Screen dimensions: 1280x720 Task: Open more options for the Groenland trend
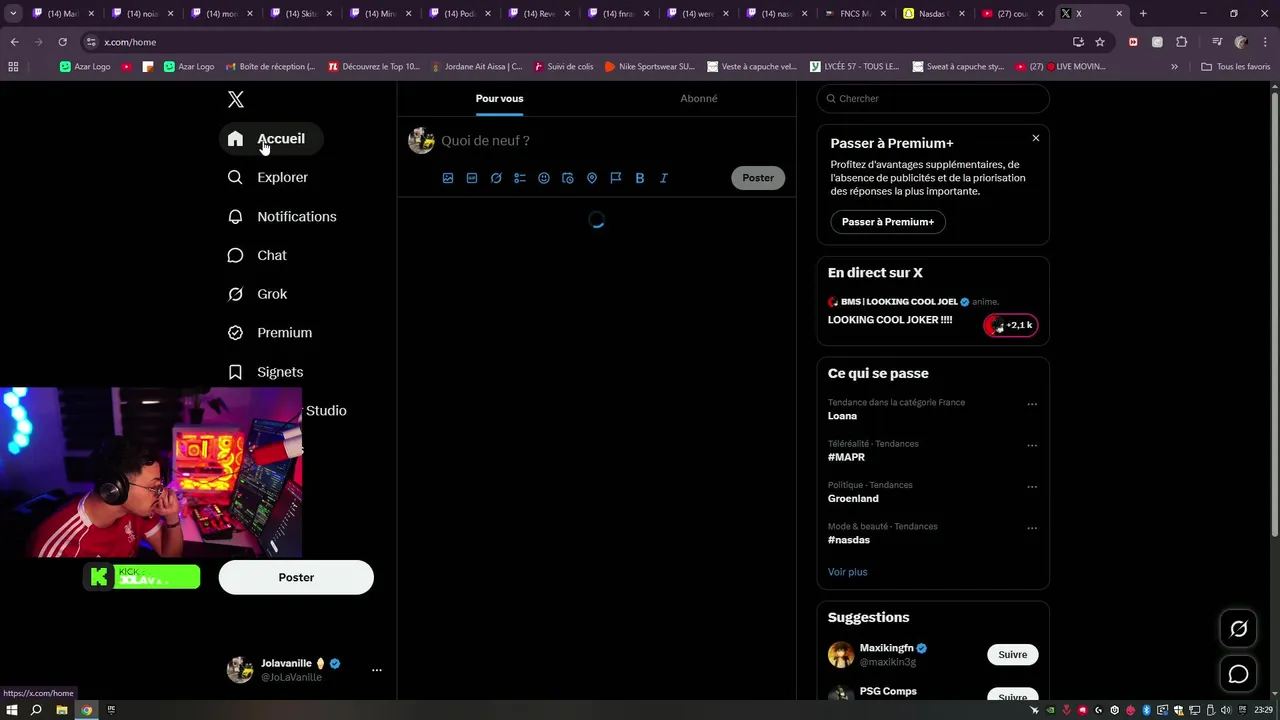1032,487
